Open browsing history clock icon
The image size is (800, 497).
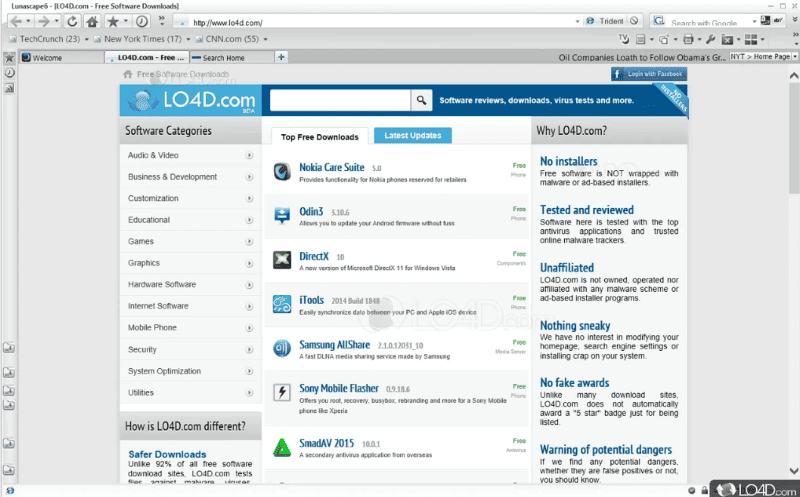point(142,21)
